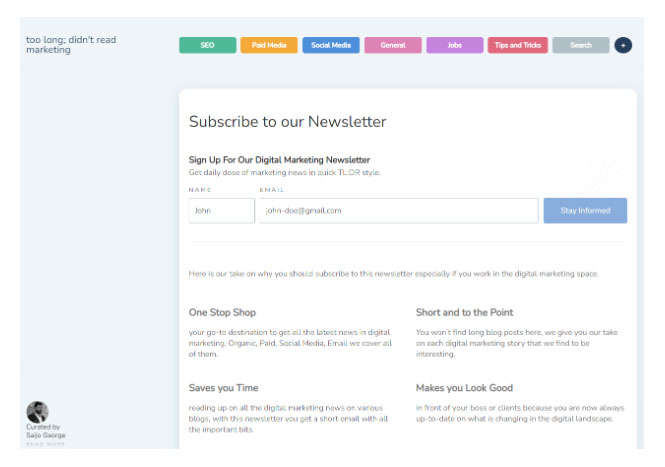The image size is (665, 467).
Task: Focus the Name input field
Action: (x=221, y=210)
